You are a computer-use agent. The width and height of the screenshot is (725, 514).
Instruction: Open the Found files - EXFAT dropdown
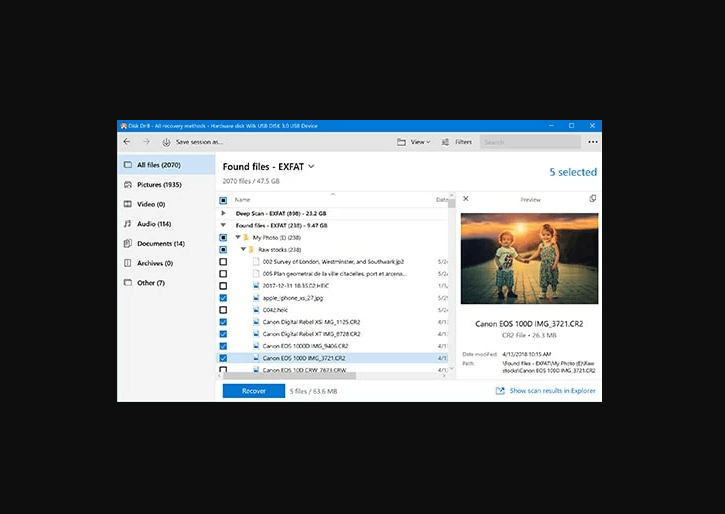(311, 166)
